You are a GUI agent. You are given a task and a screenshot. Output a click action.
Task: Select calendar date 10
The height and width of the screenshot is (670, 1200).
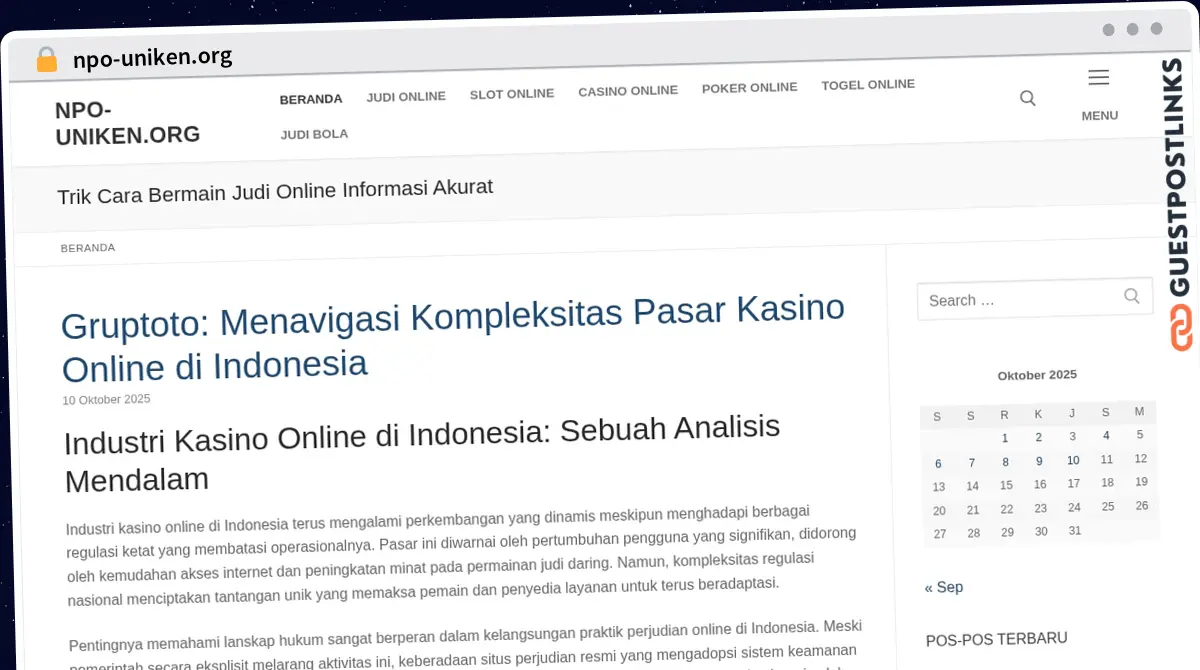click(1073, 460)
